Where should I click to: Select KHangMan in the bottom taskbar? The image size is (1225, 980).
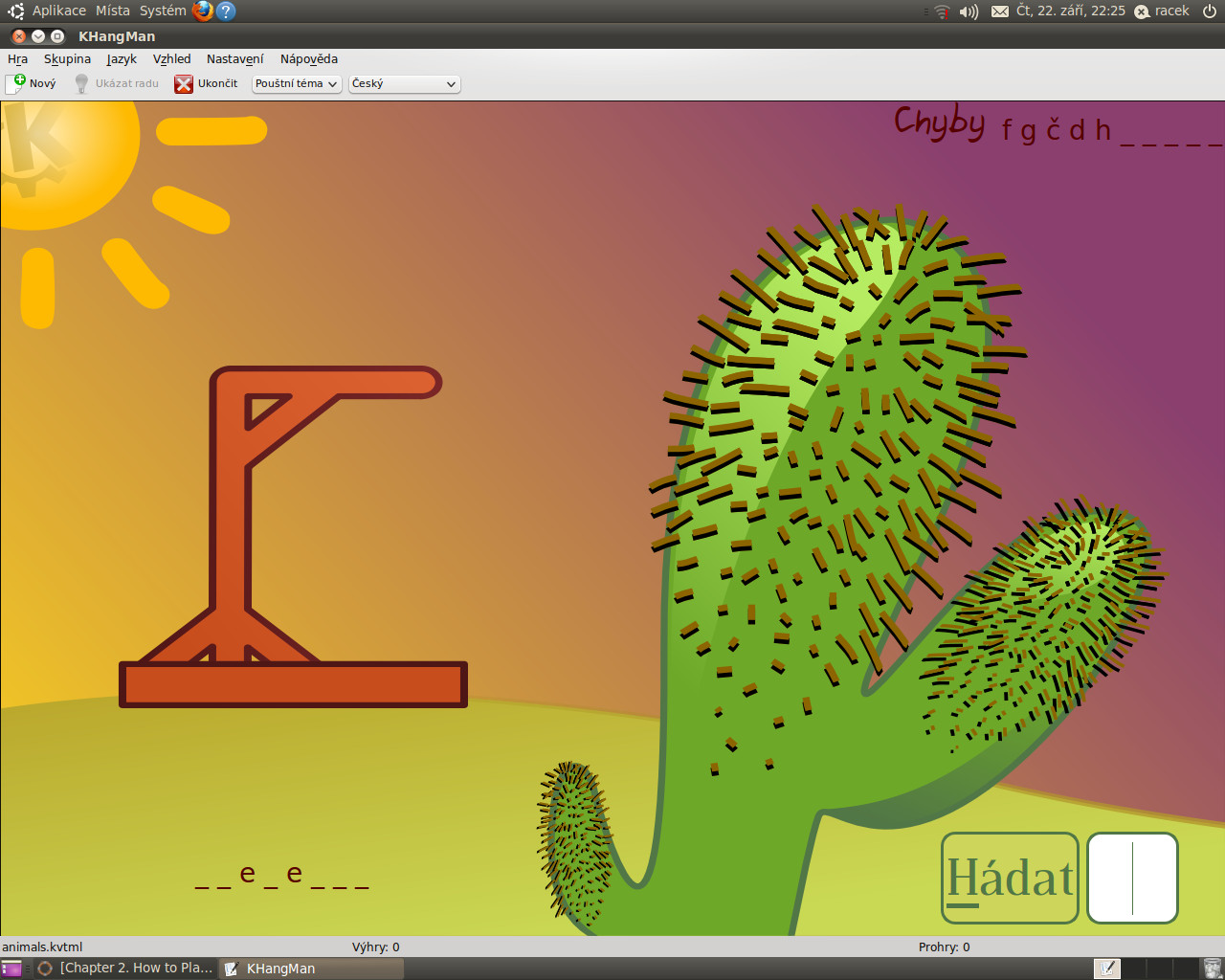[x=312, y=969]
